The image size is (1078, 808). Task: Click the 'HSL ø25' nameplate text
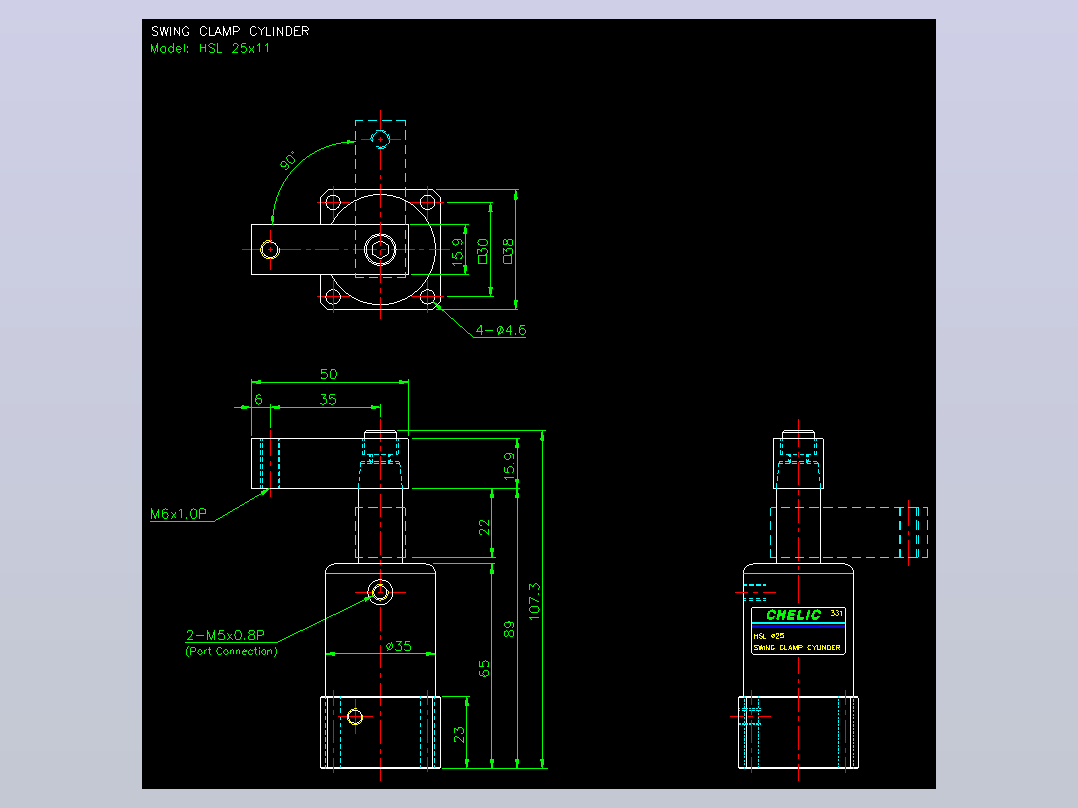pos(769,636)
